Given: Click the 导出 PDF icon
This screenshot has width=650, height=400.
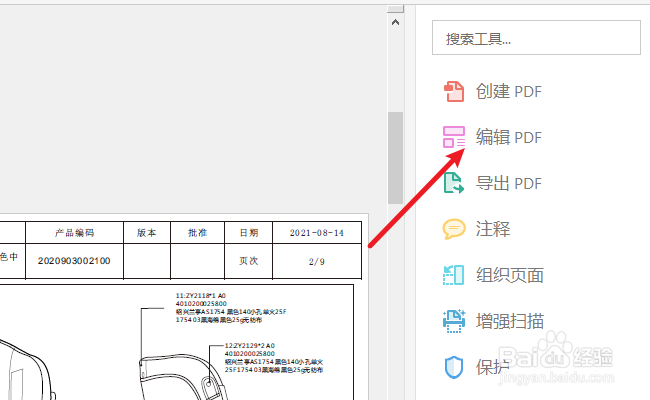Looking at the screenshot, I should coord(454,183).
